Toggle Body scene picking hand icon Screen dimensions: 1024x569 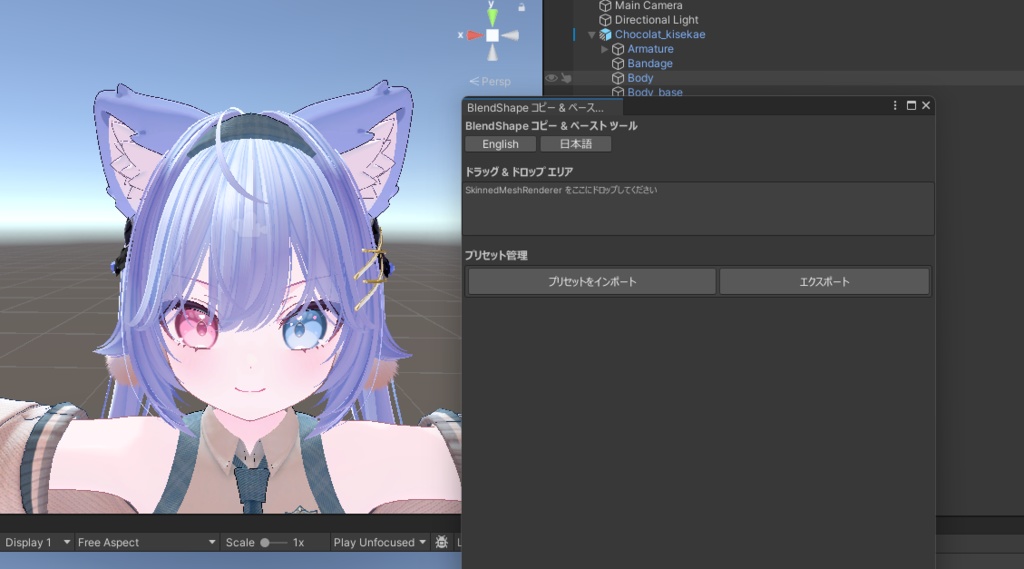566,78
